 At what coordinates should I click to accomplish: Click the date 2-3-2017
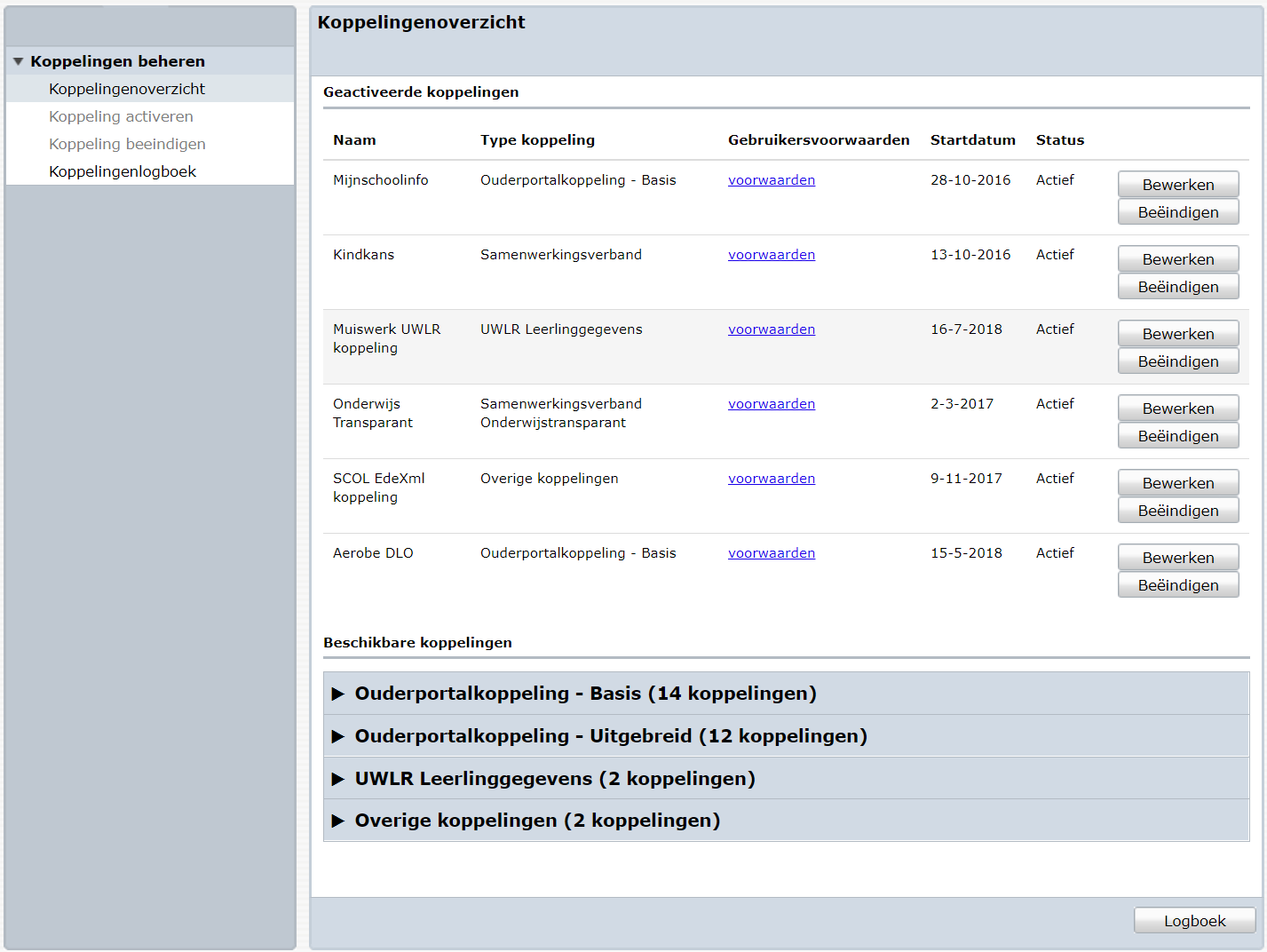click(x=962, y=404)
